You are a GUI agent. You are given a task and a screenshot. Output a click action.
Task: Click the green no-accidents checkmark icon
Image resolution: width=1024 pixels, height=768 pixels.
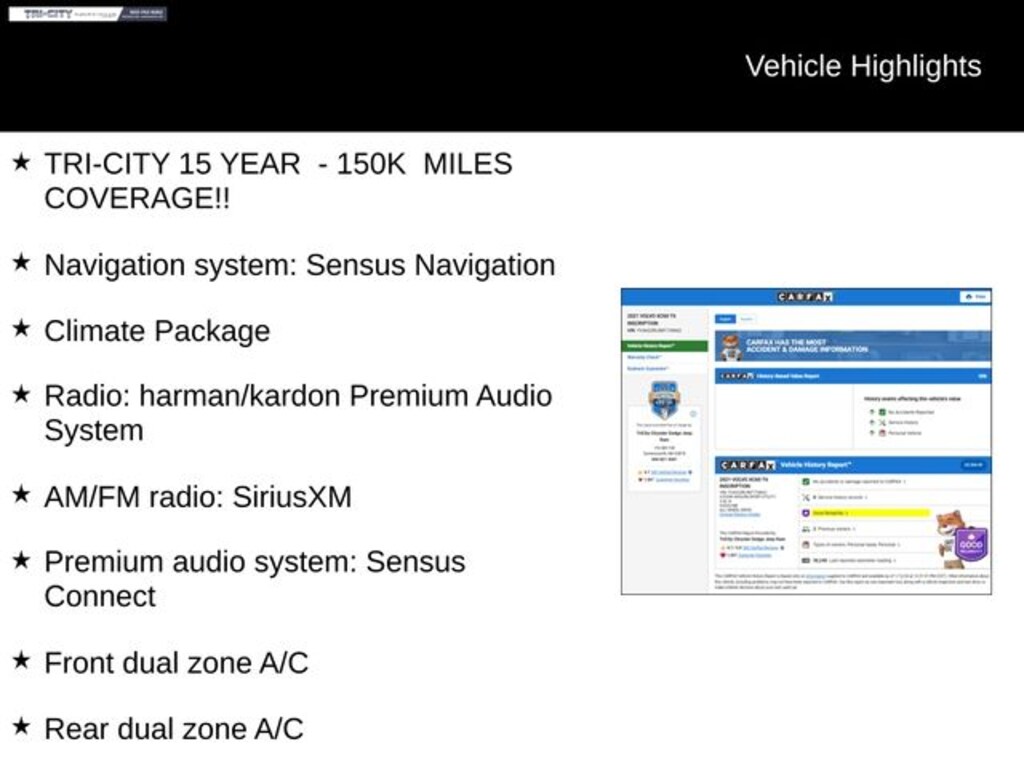[806, 481]
